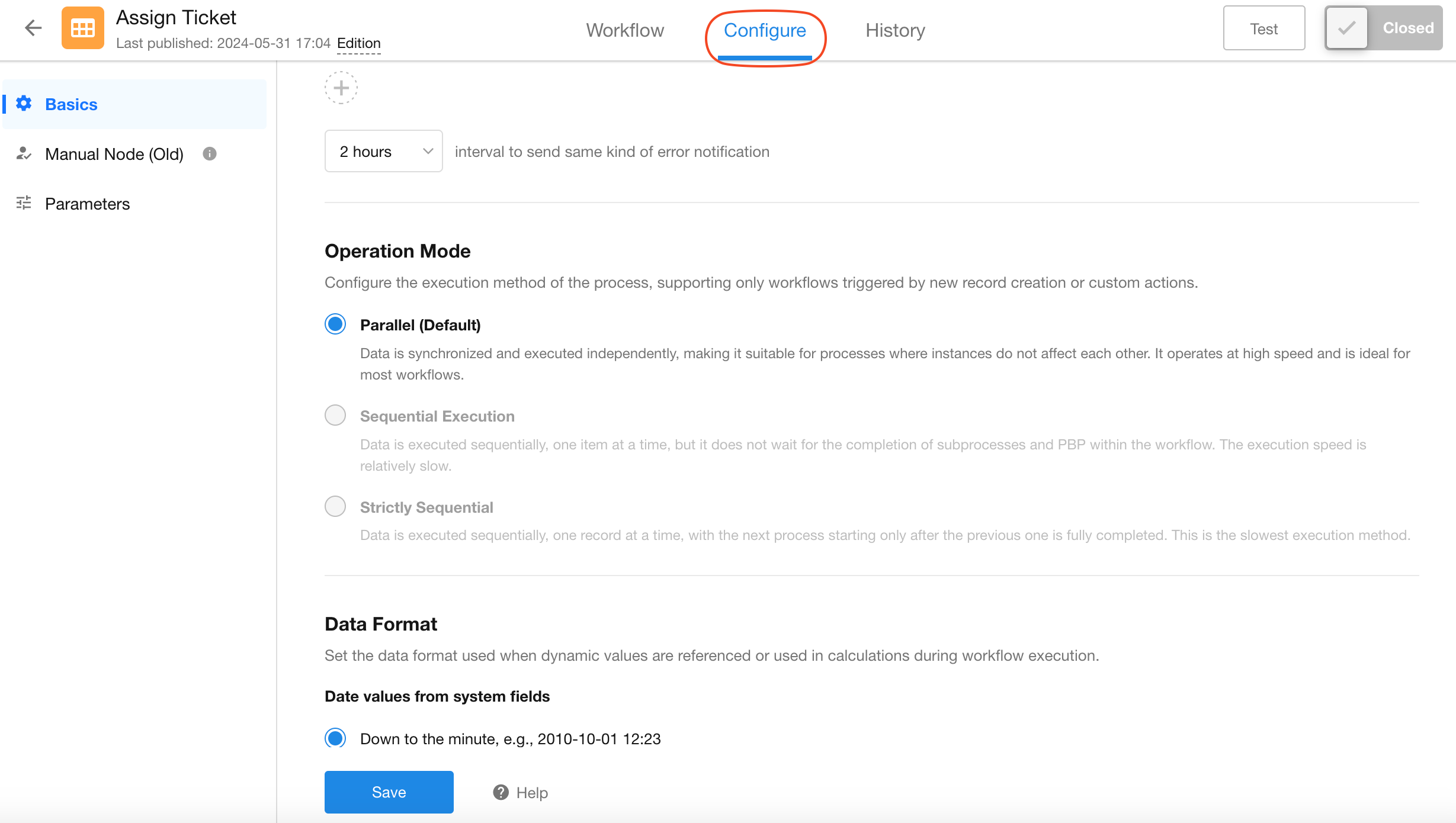Click the Basics gear icon

click(x=24, y=104)
